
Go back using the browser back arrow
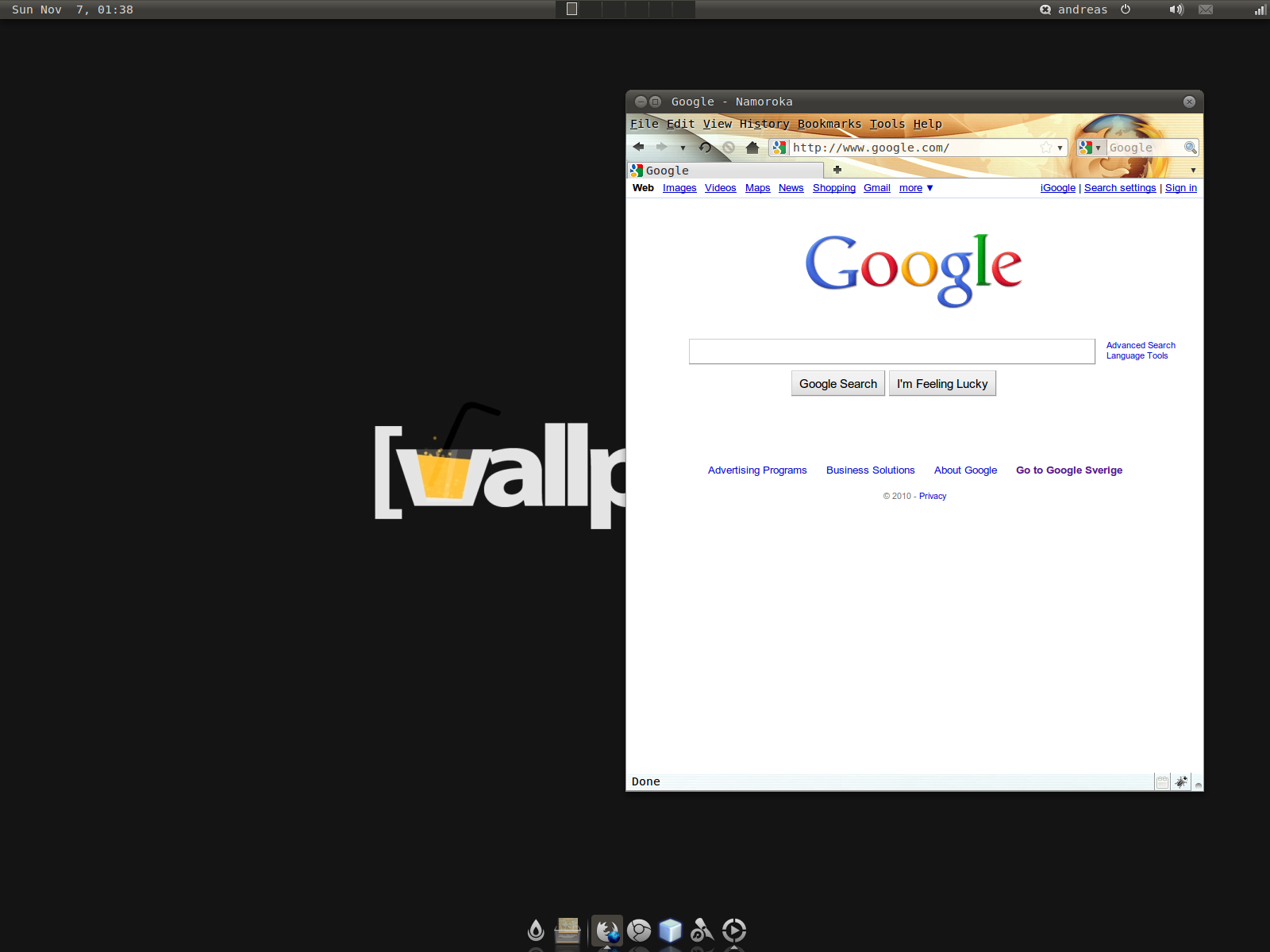[639, 148]
